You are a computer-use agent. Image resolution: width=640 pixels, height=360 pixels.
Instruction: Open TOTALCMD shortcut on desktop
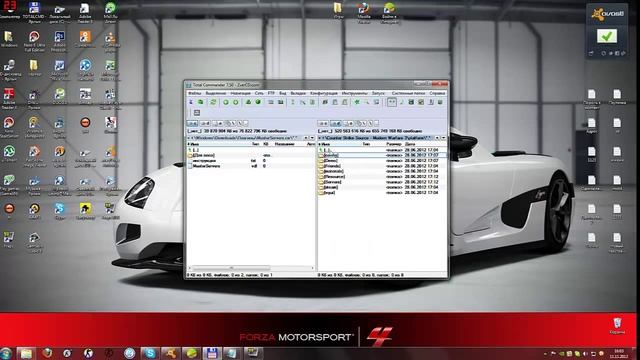(33, 12)
